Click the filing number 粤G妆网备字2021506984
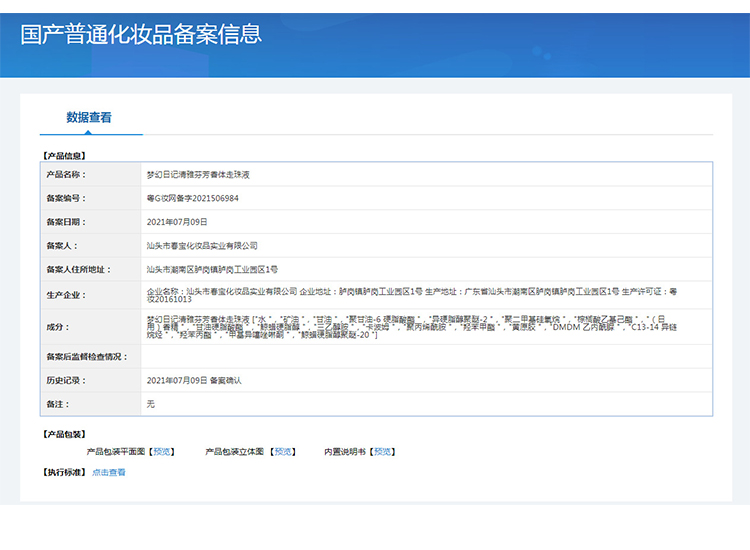 coord(192,198)
